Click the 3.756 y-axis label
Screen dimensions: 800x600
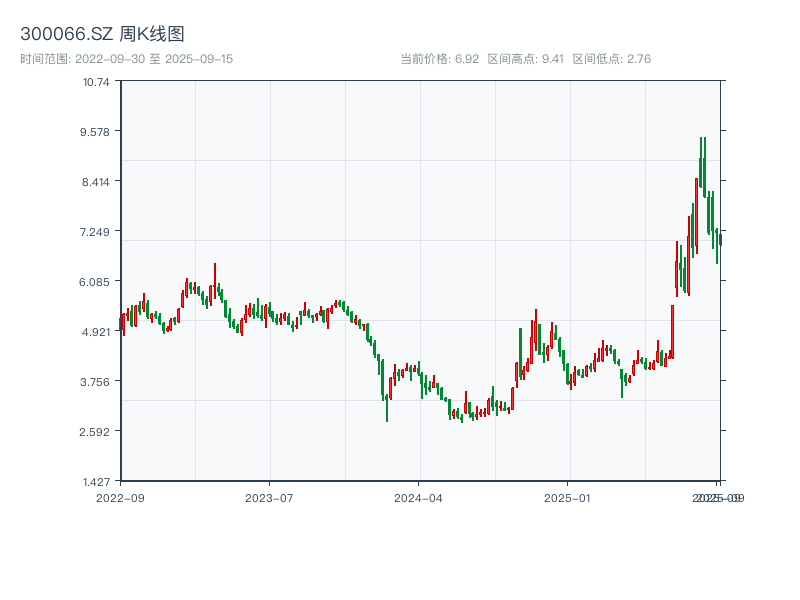(96, 382)
